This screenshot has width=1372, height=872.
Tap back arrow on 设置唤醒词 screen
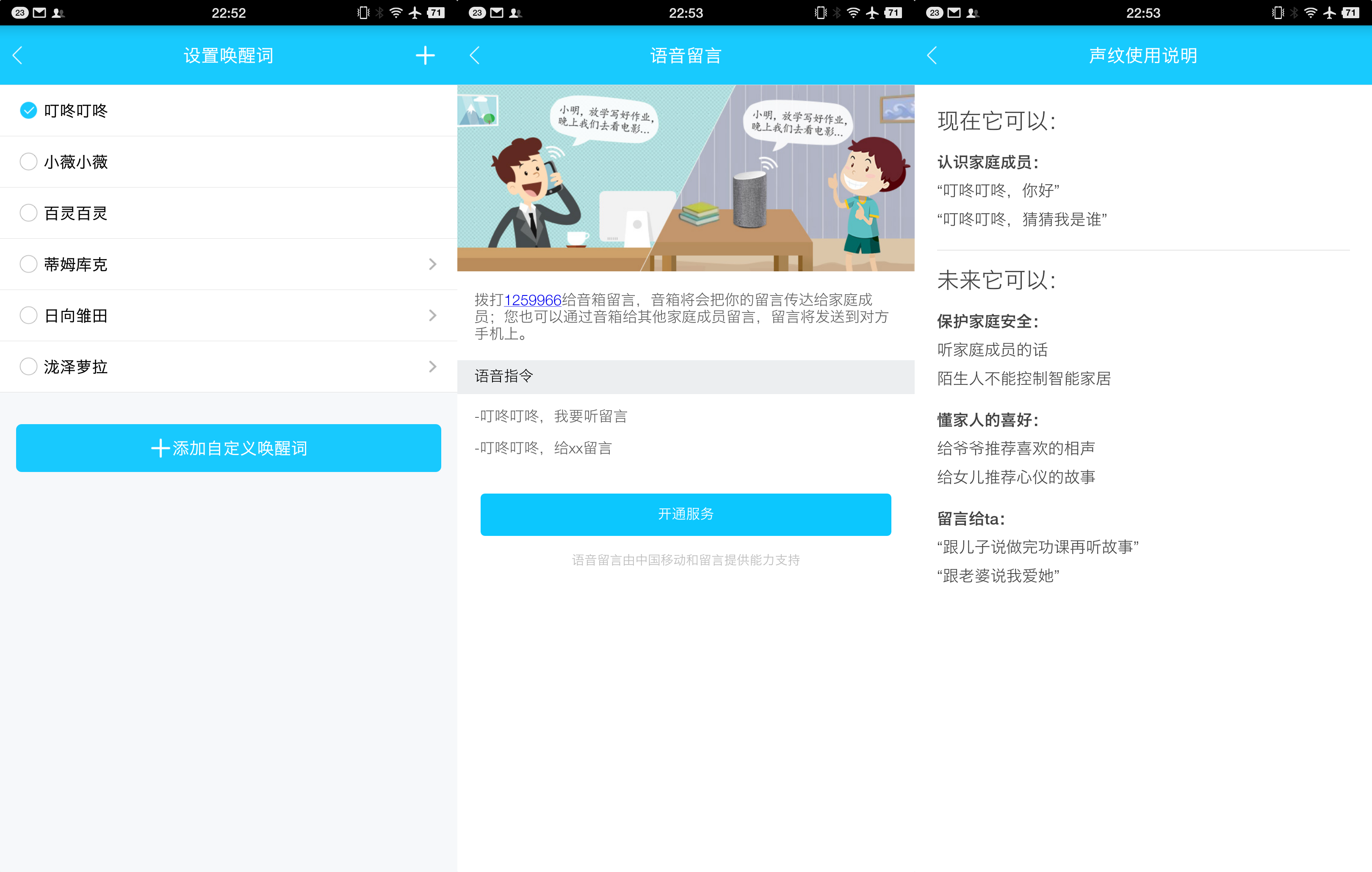pos(18,55)
